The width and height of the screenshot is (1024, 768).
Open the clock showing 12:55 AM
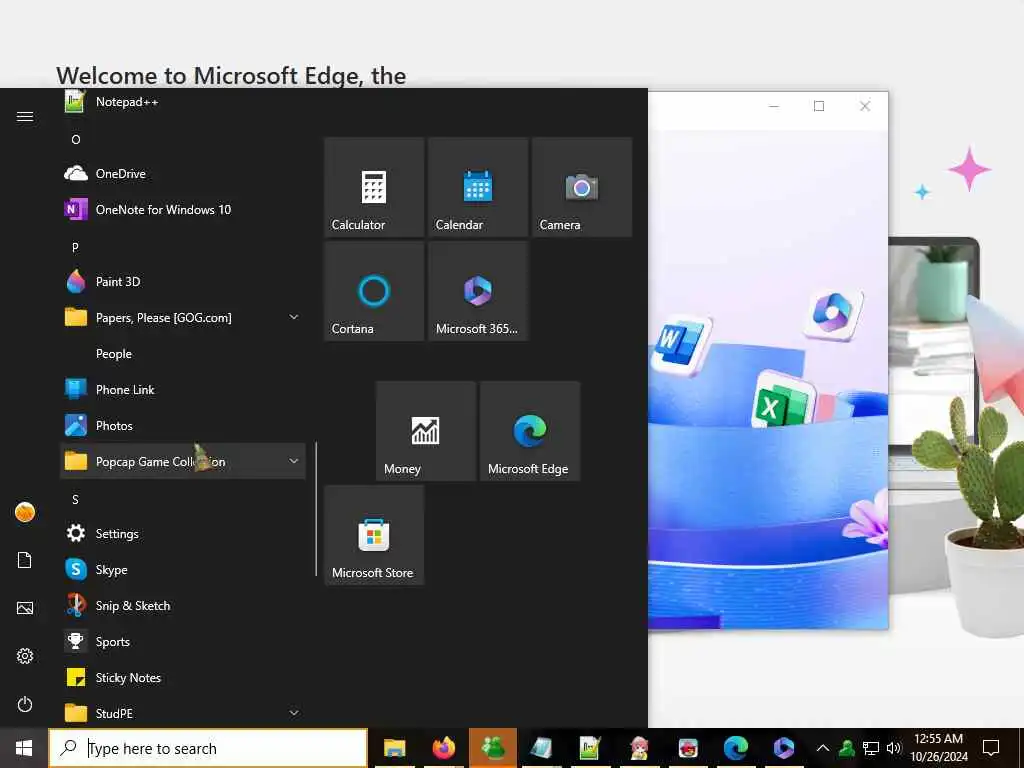938,748
